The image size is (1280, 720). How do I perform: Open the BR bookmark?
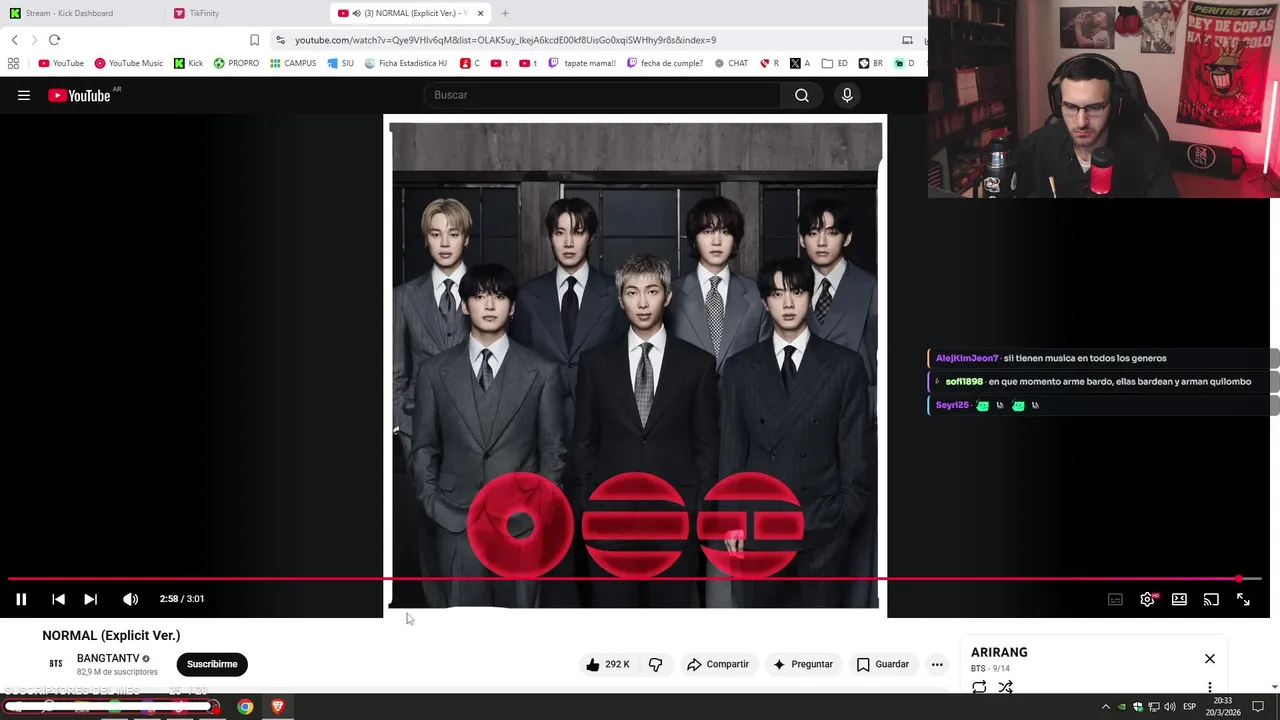(871, 63)
